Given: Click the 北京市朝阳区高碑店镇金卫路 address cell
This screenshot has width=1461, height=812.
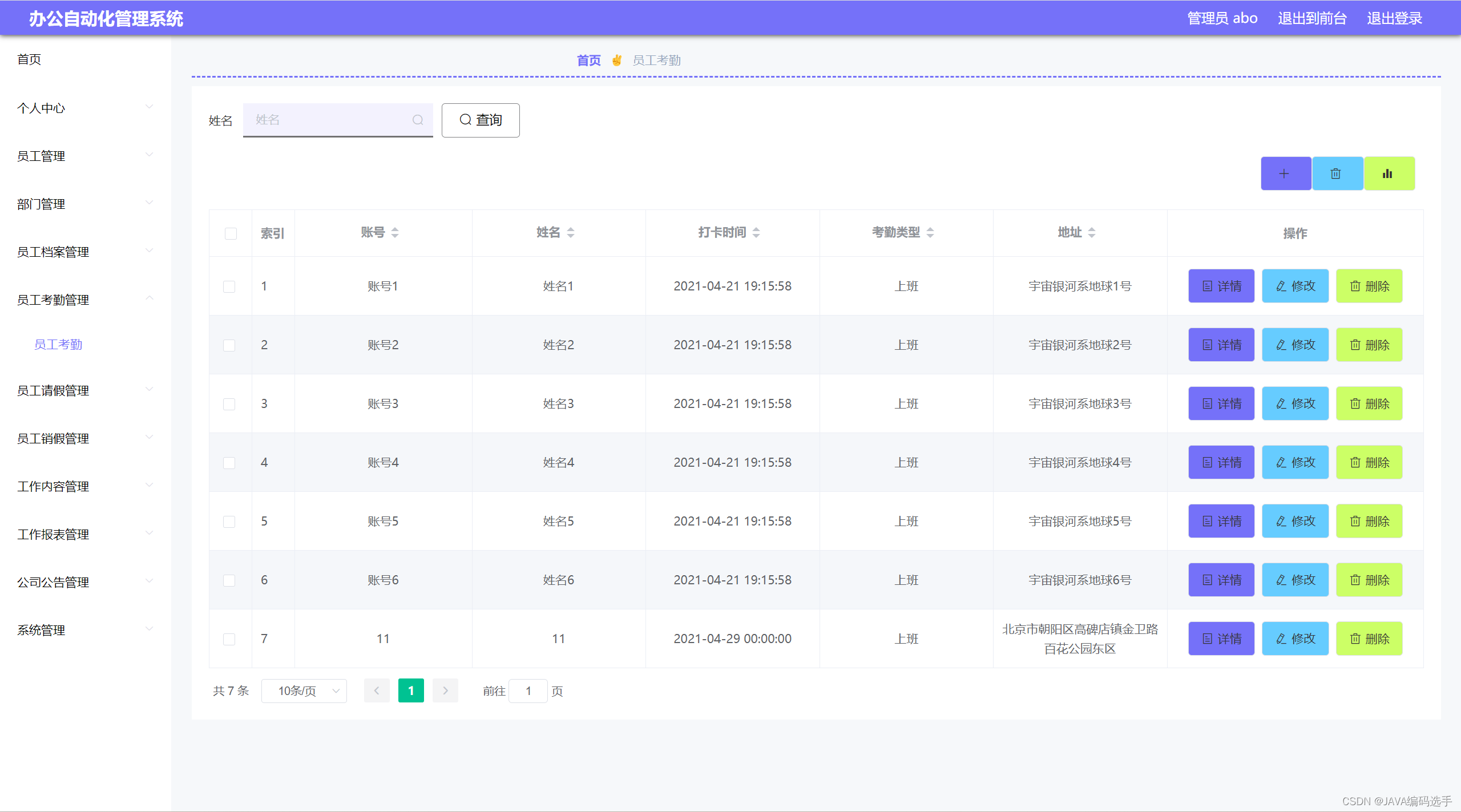Looking at the screenshot, I should pyautogui.click(x=1080, y=639).
